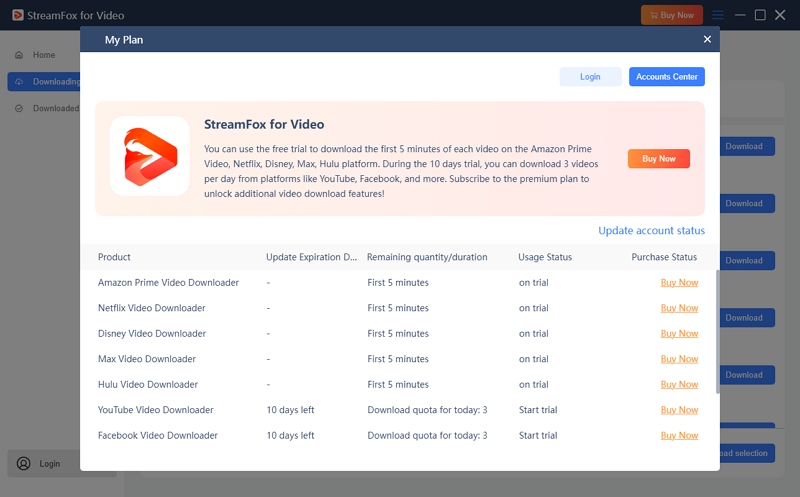Image resolution: width=800 pixels, height=497 pixels.
Task: Click the Purchase Status column header
Action: [x=664, y=257]
